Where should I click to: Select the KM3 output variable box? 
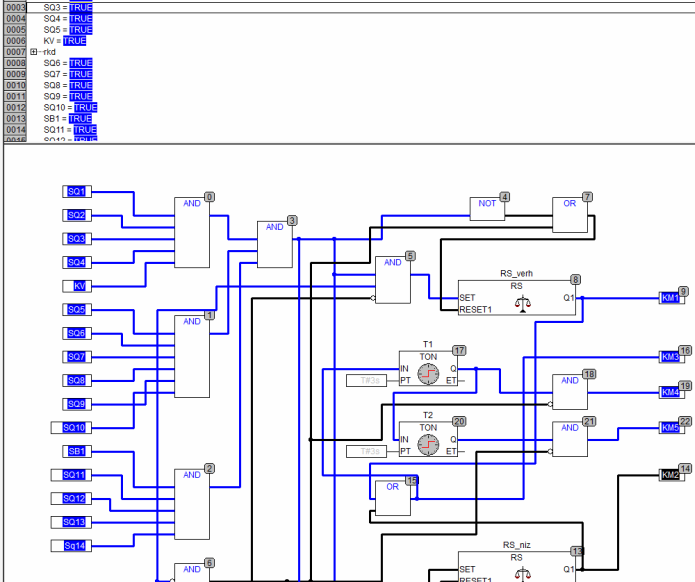tap(671, 357)
